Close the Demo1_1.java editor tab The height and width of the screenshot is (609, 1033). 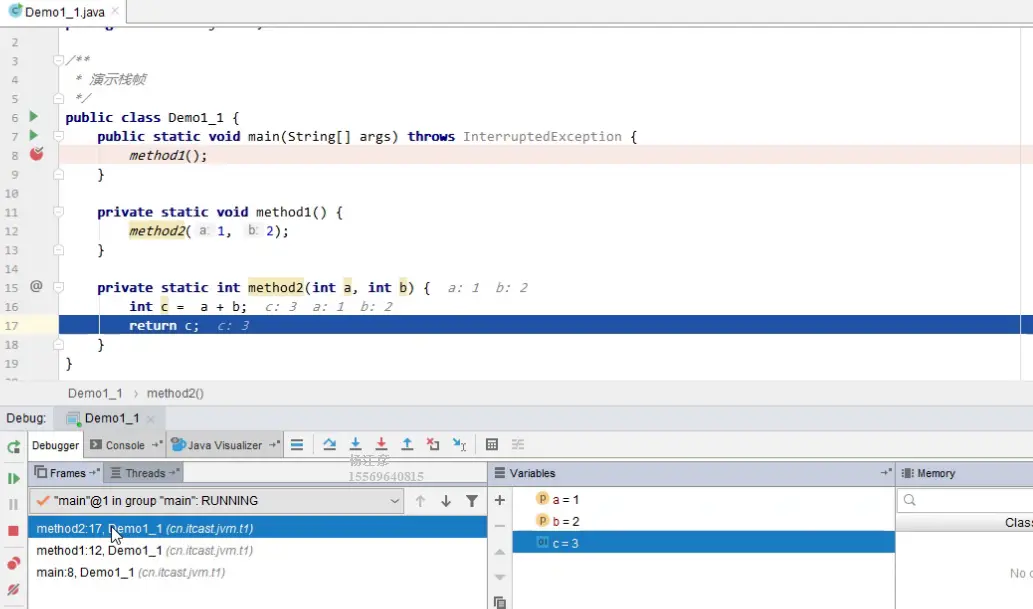click(115, 11)
